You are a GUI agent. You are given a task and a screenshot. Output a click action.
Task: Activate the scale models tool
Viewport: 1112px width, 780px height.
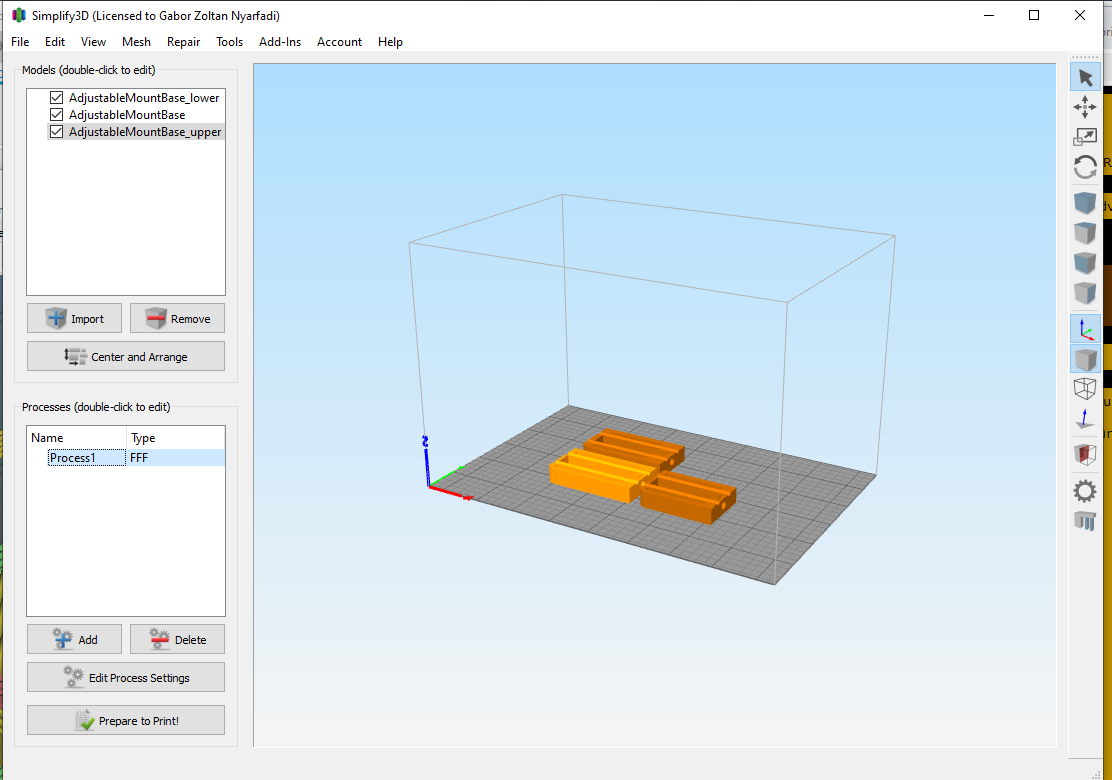point(1085,137)
